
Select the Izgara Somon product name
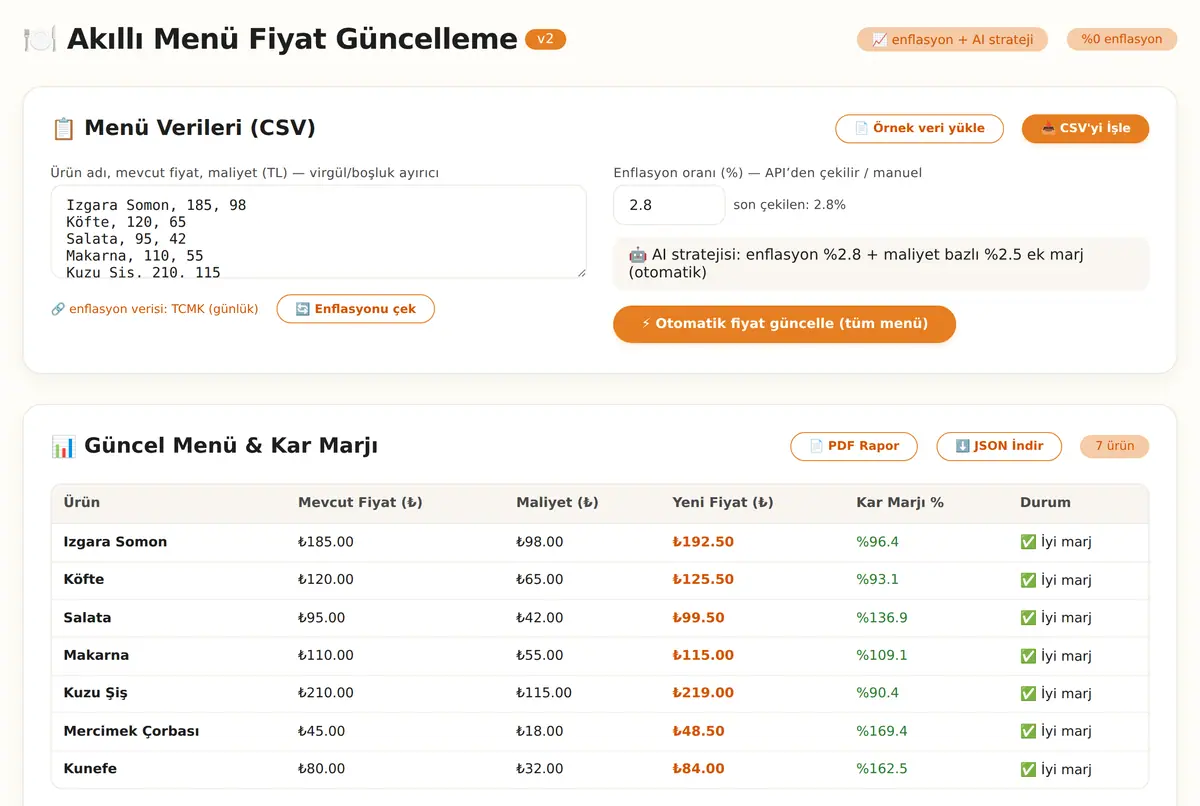[x=116, y=542]
